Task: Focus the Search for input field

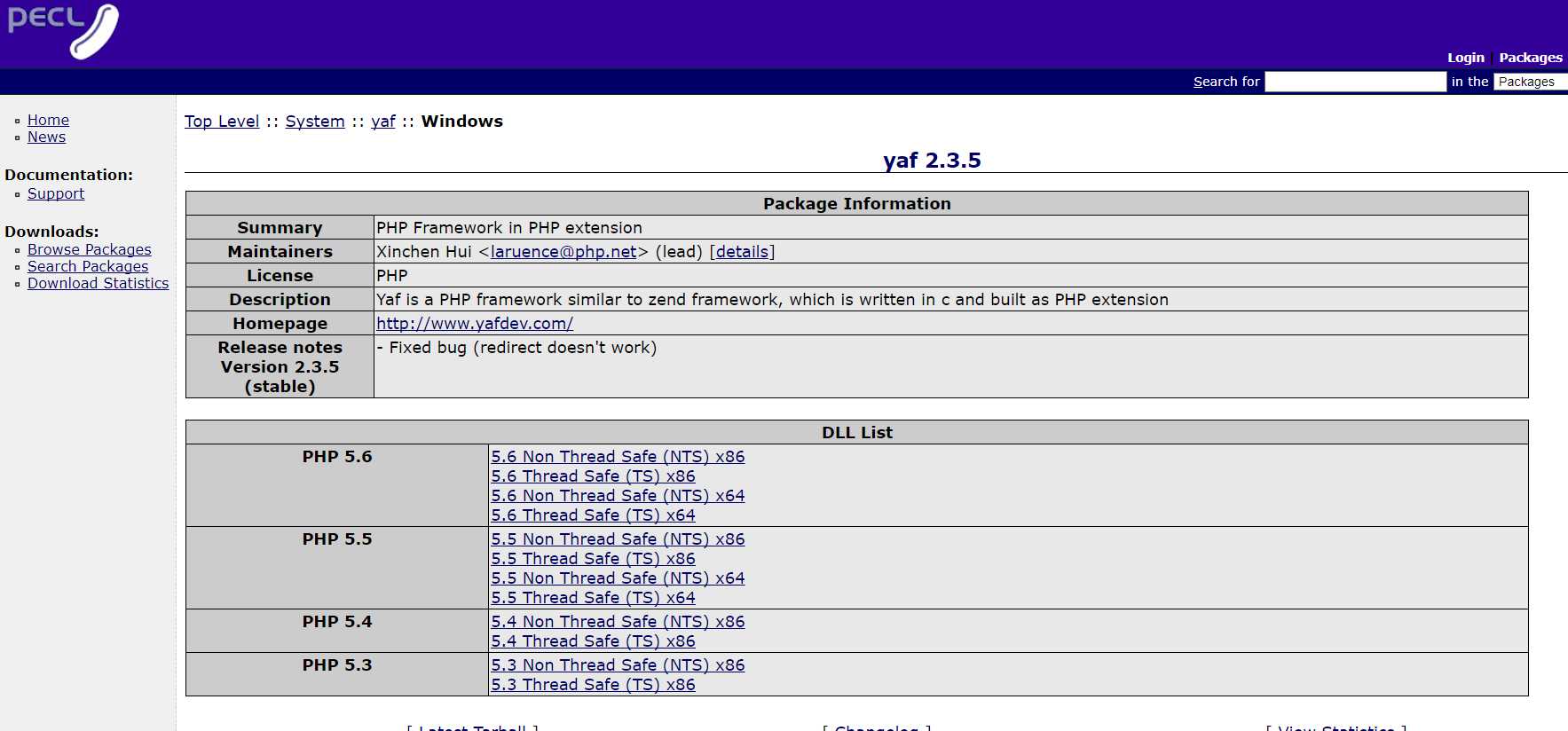Action: click(1355, 82)
